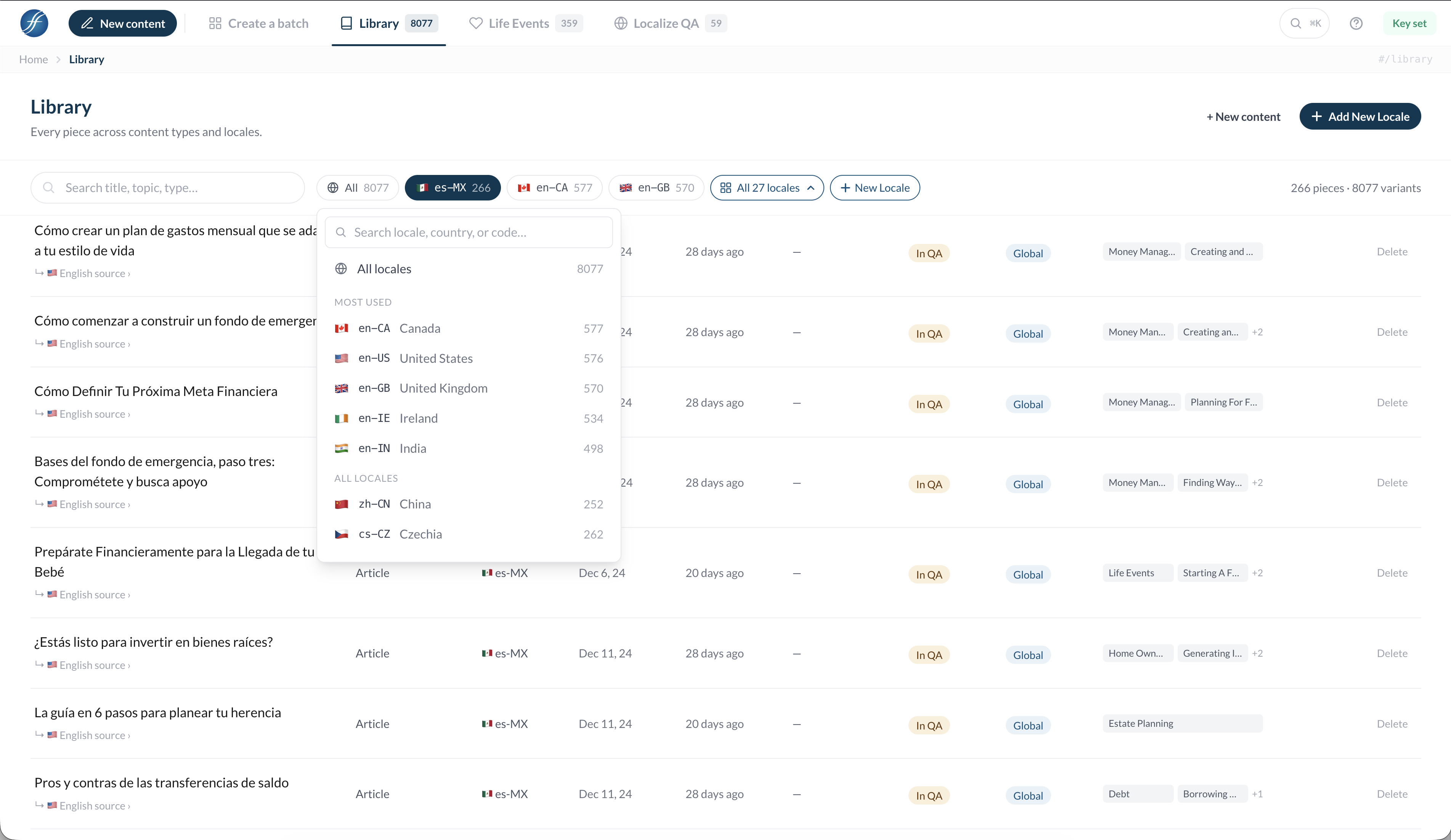The image size is (1451, 840).
Task: Open Pros y contras de las transferencias de saldo
Action: 162,782
